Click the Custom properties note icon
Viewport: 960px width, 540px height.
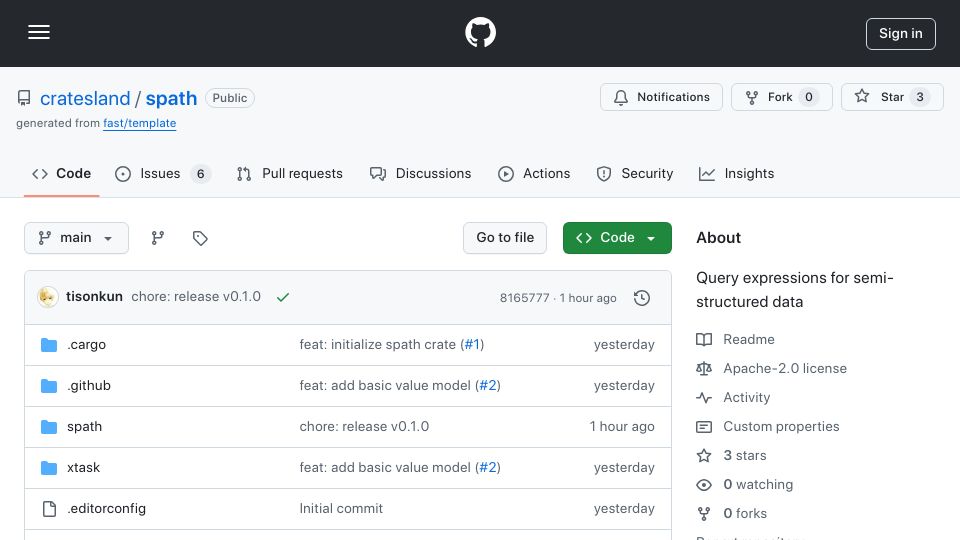click(704, 427)
